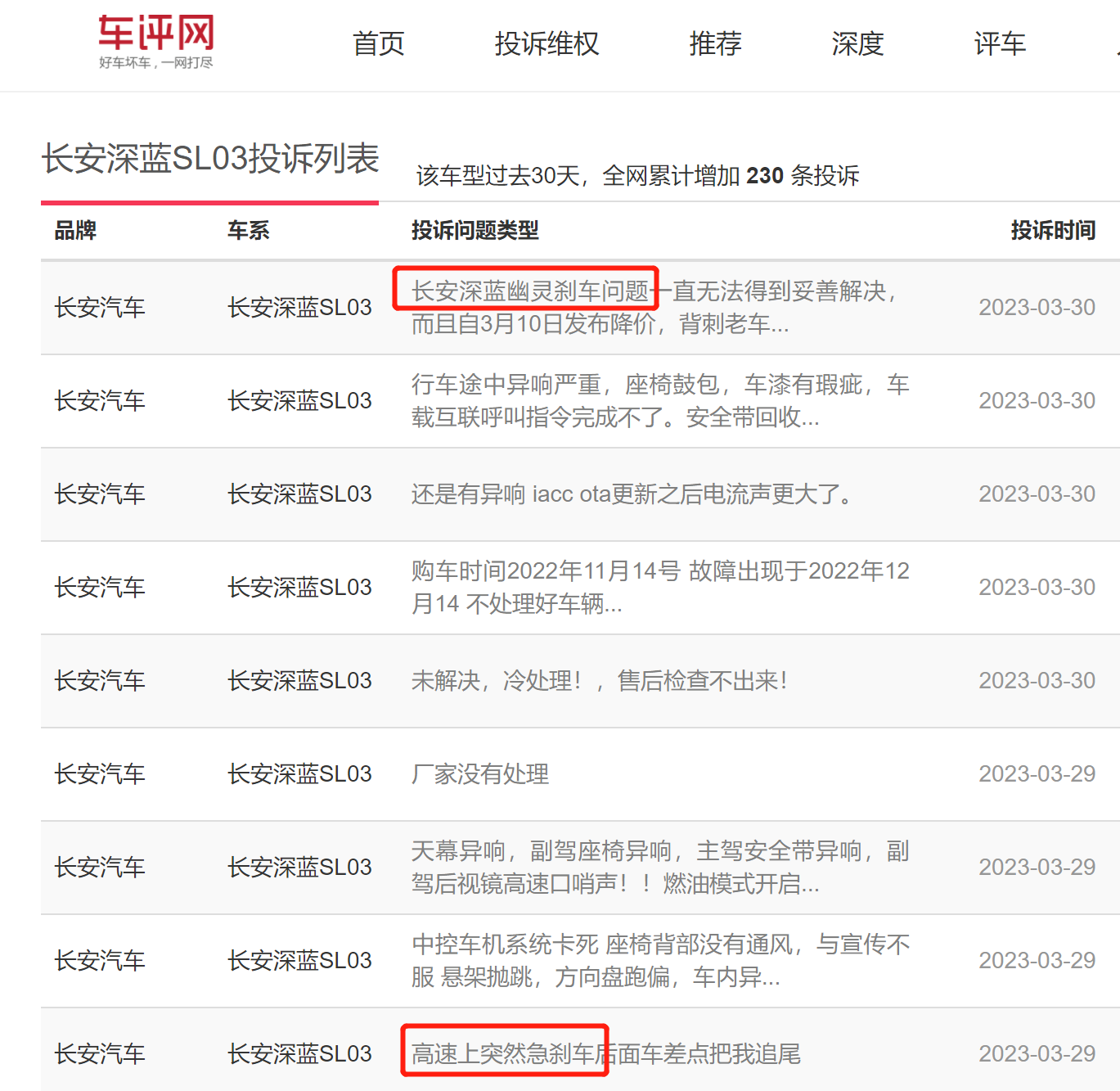
Task: Click date 2023-03-29 in 高速上突然急刹车 row
Action: 1037,1054
